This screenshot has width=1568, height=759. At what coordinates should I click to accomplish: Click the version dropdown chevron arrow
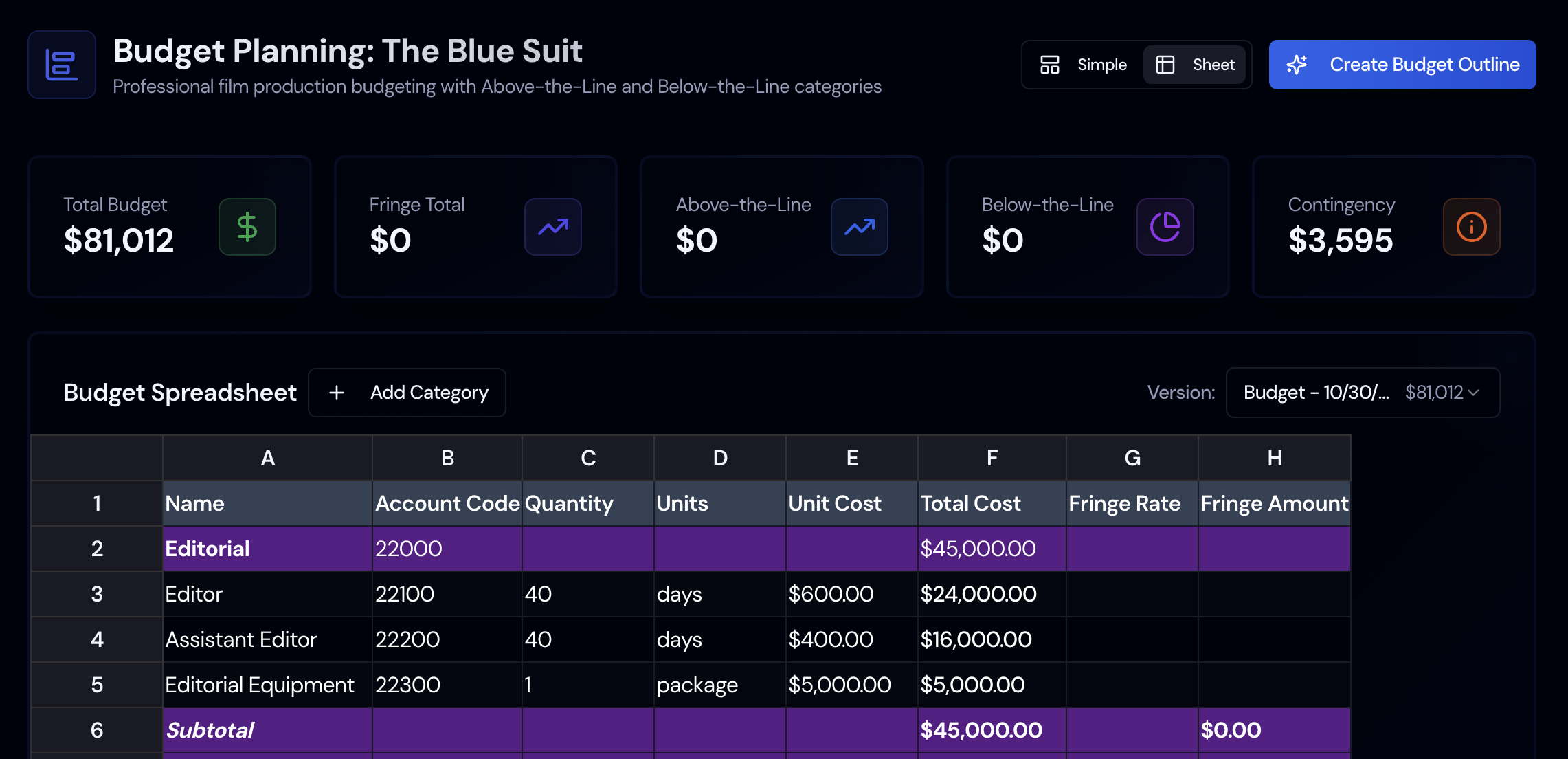point(1473,393)
